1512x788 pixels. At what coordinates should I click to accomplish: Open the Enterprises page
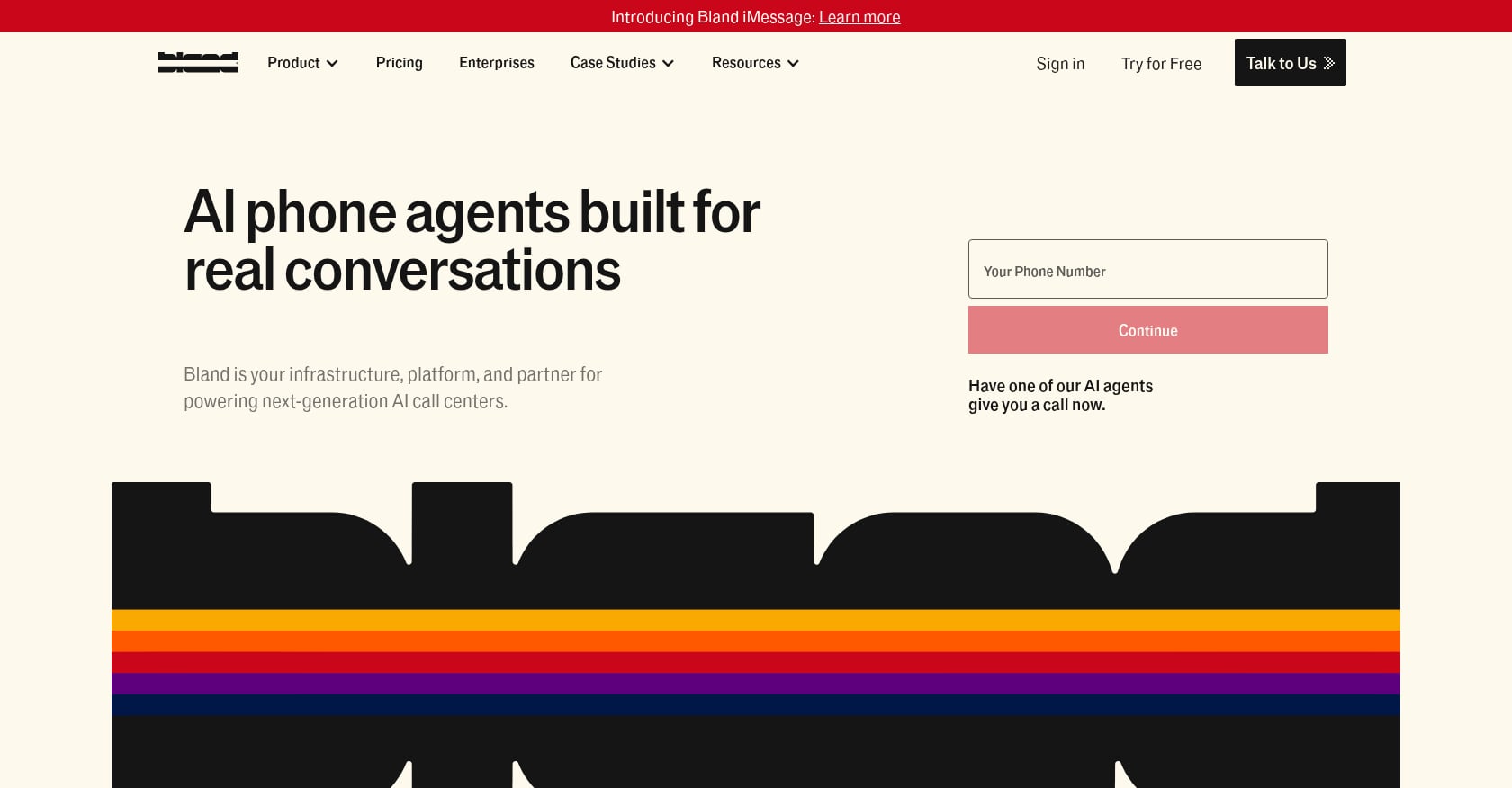tap(497, 63)
